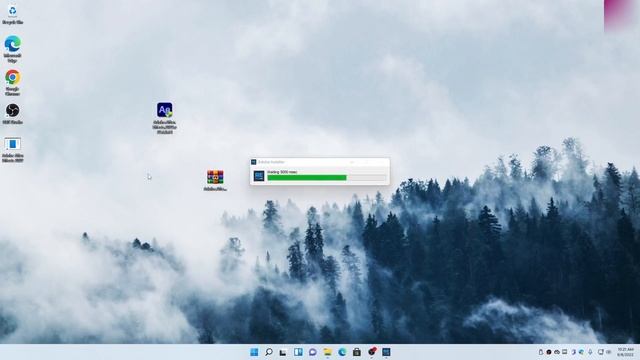Open the Google Chrome desktop shortcut
The image size is (640, 360).
pos(12,82)
